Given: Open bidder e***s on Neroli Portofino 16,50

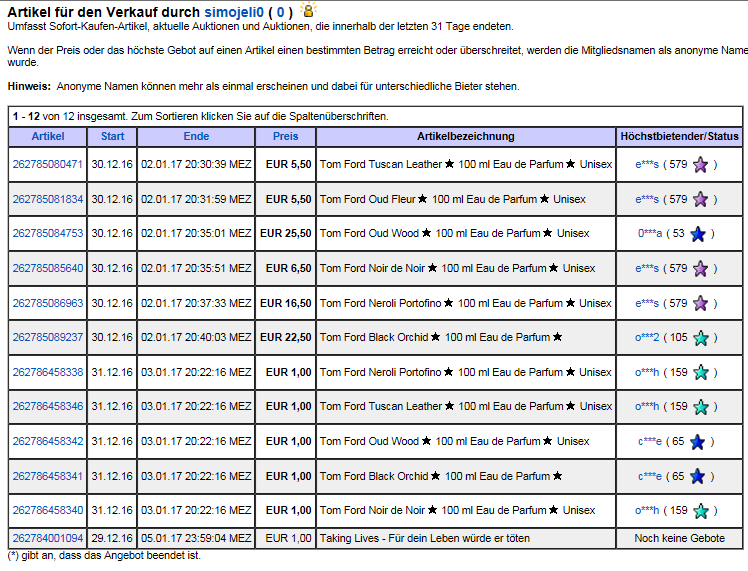Looking at the screenshot, I should [647, 303].
